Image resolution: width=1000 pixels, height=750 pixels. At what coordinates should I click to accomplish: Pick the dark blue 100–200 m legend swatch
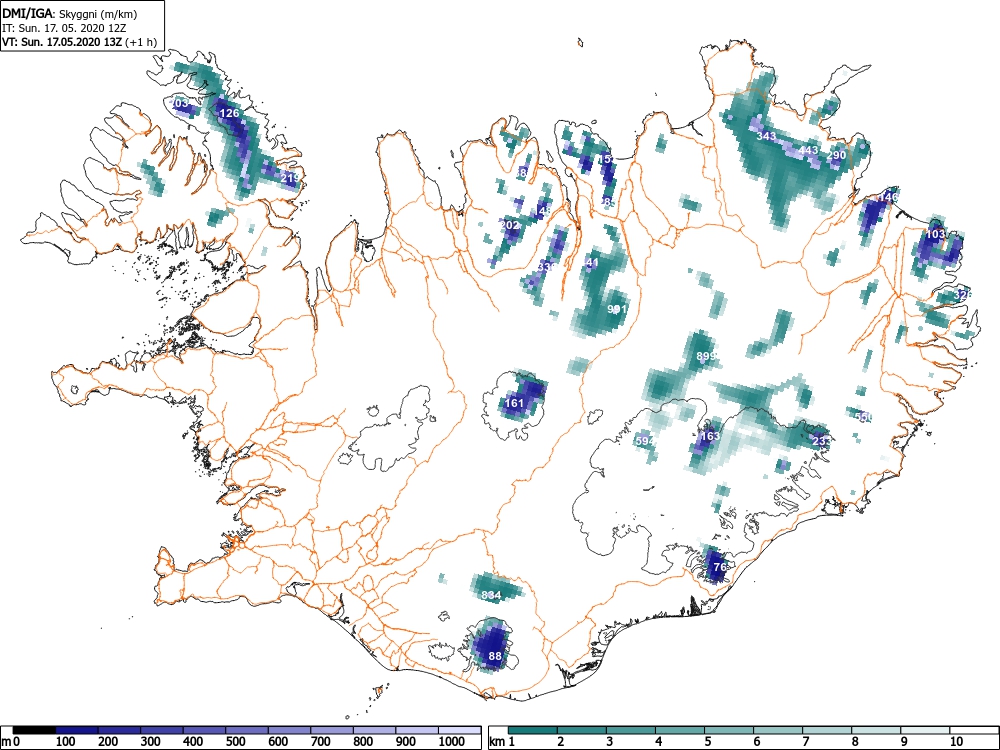point(77,730)
